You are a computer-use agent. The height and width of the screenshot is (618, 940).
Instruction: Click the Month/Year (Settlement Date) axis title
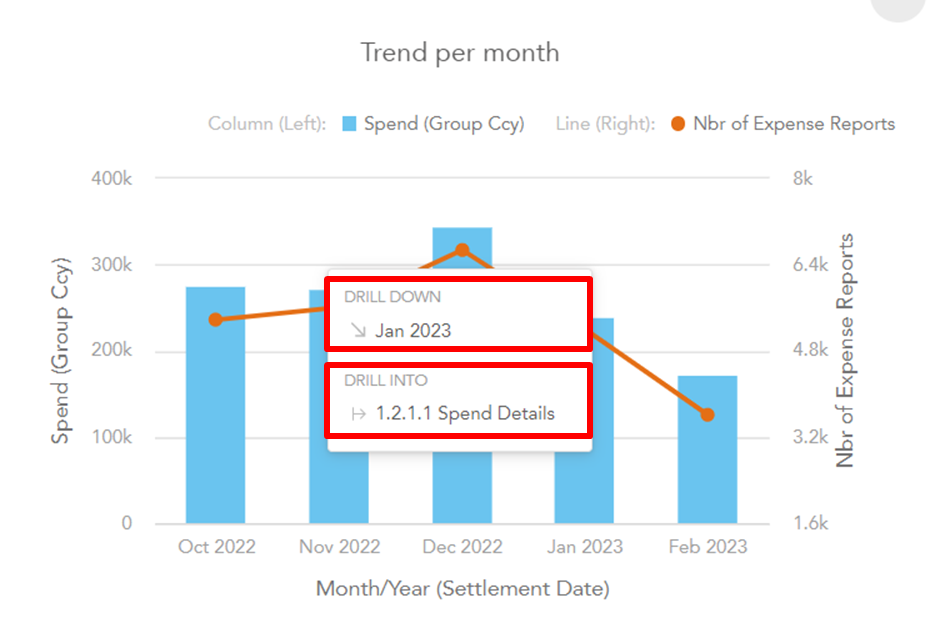tap(462, 588)
